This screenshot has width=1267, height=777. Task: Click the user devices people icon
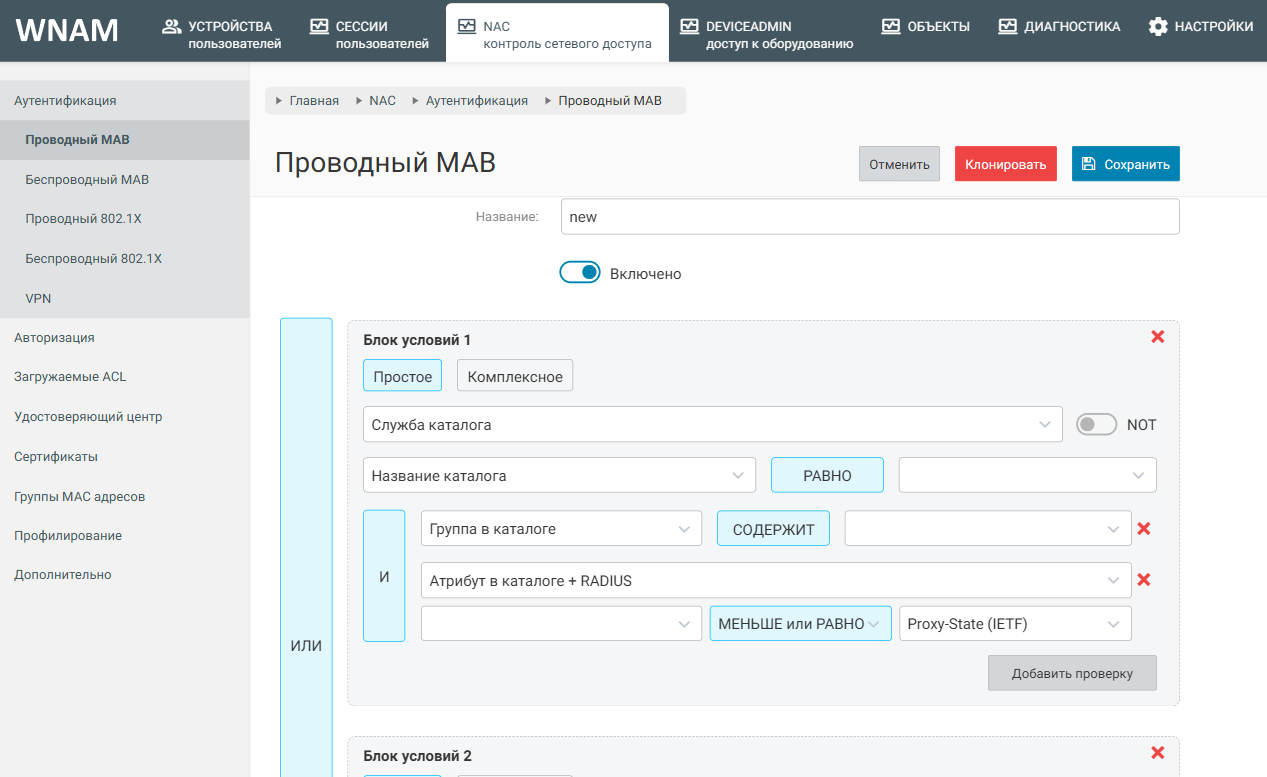(171, 26)
